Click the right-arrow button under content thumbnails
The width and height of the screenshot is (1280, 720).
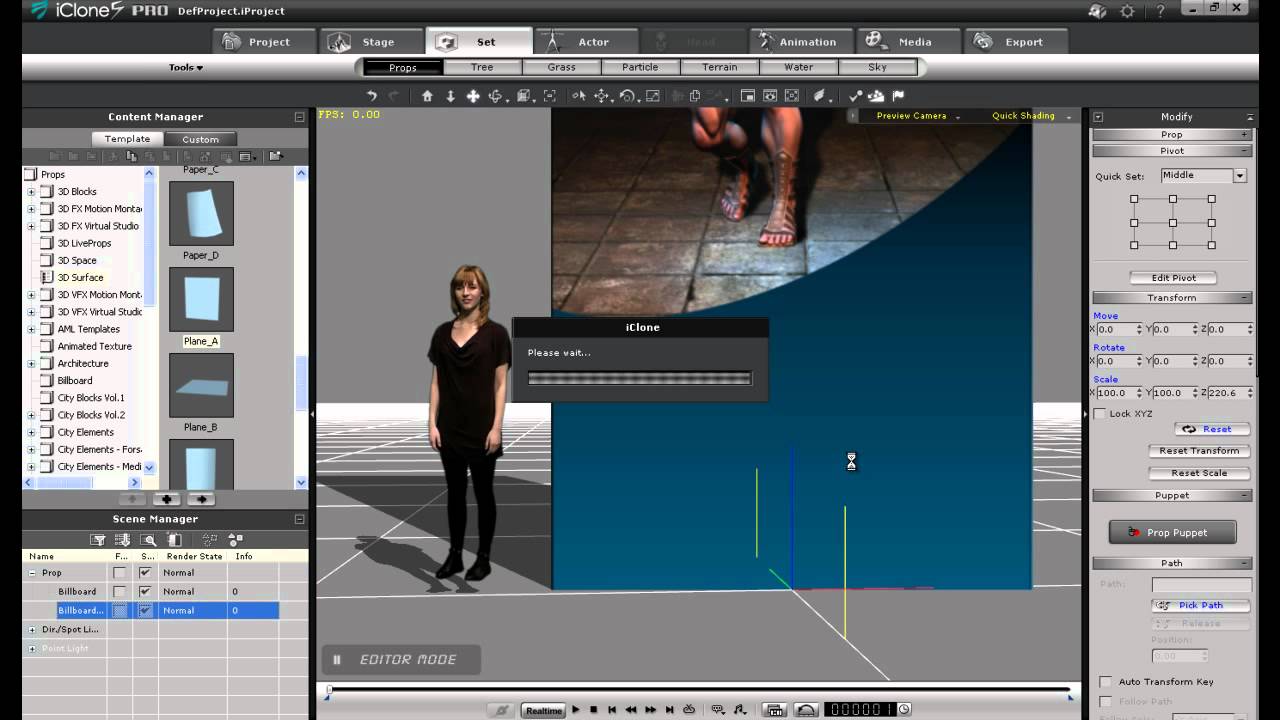point(201,499)
